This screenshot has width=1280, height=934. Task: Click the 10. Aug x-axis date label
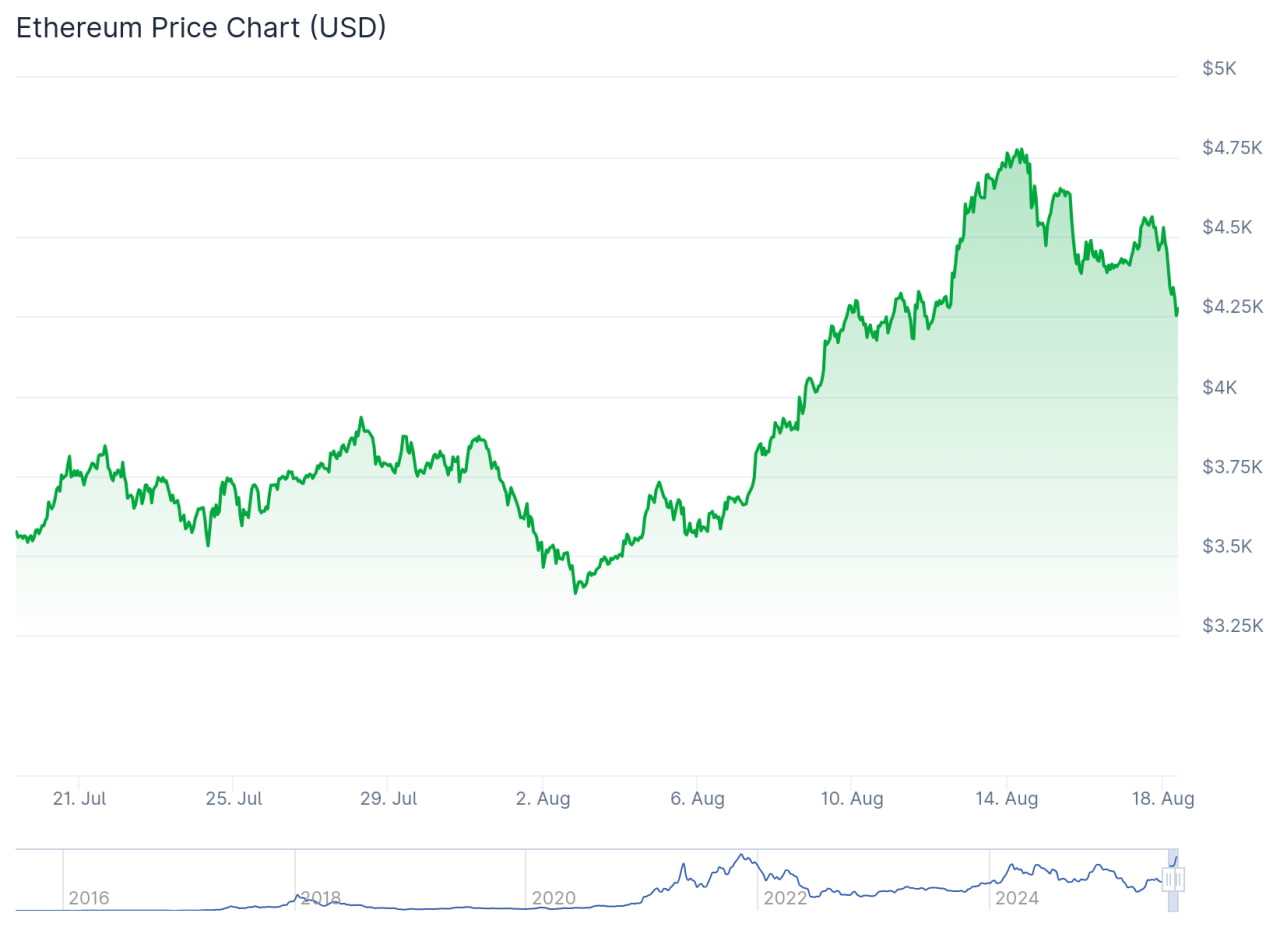click(x=852, y=798)
